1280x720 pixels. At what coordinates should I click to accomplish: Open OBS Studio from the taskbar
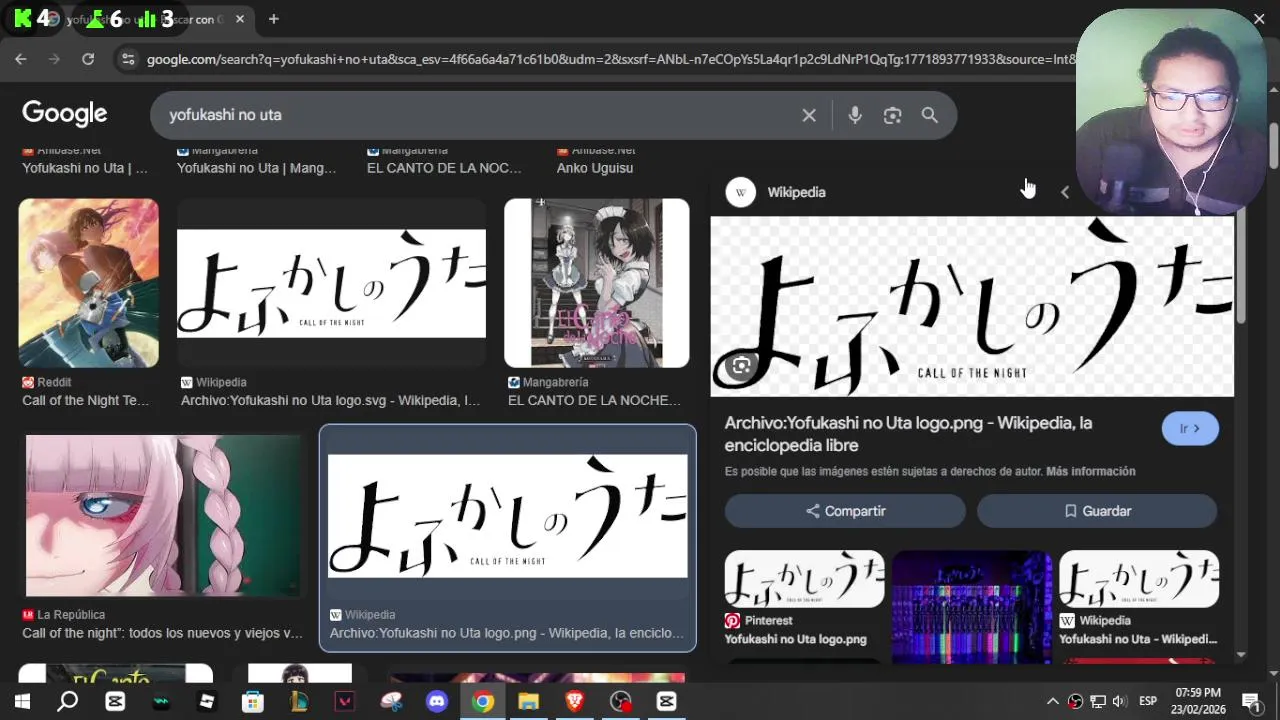tap(621, 702)
